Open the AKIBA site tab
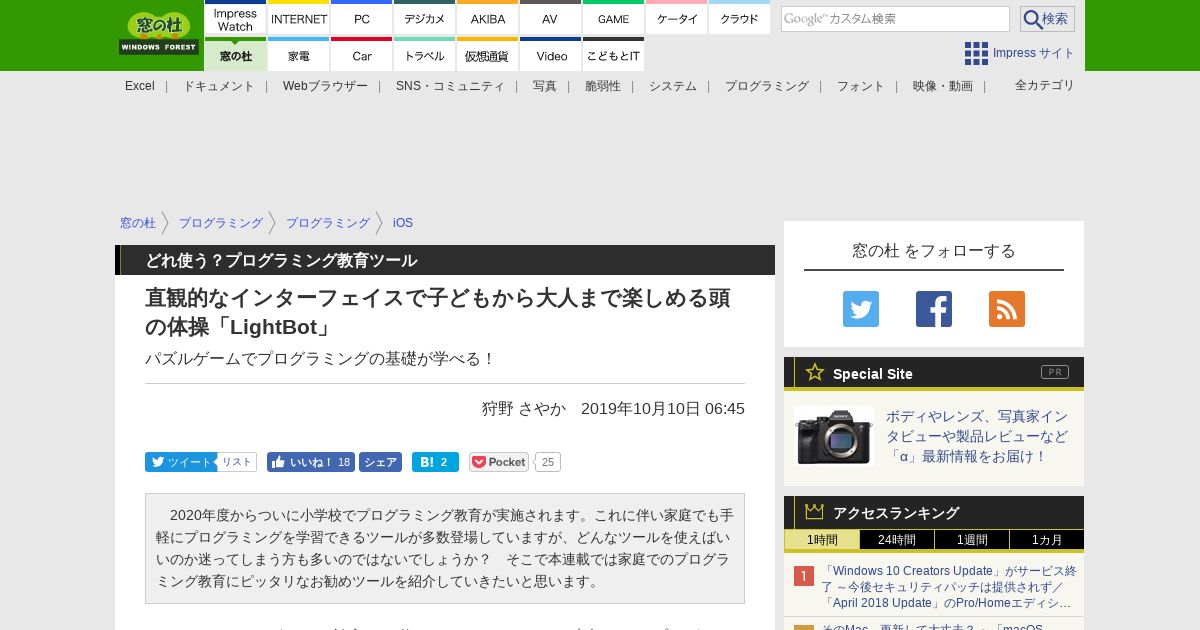The image size is (1200, 630). click(x=488, y=18)
